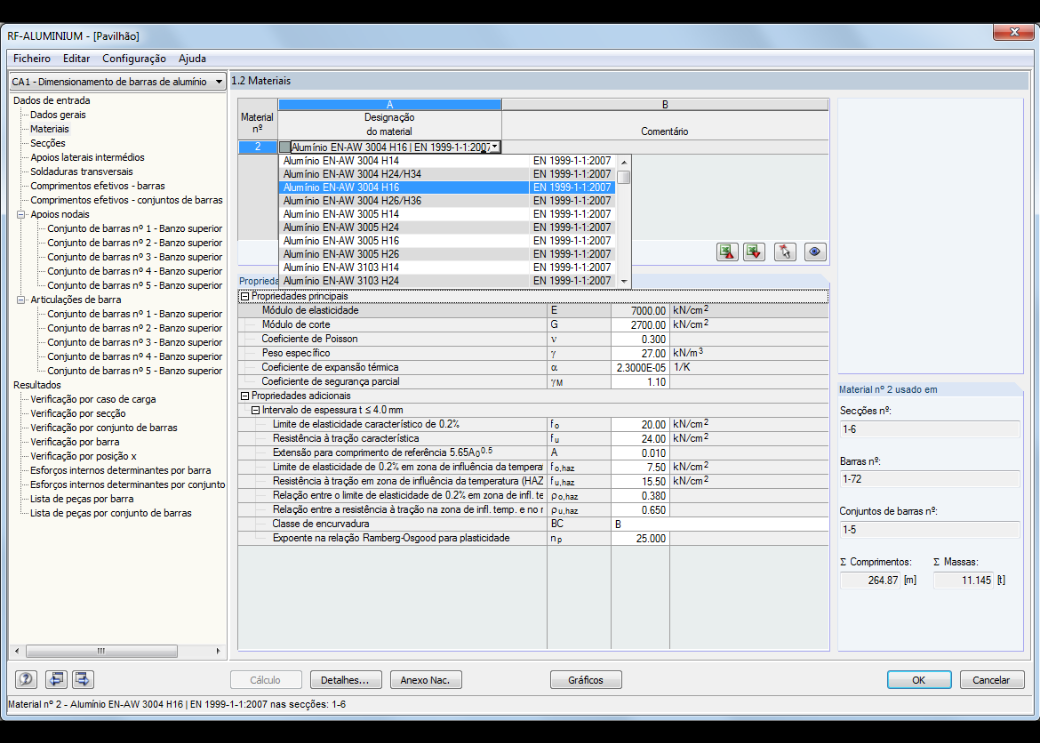Click the Excel export icon button

point(728,252)
